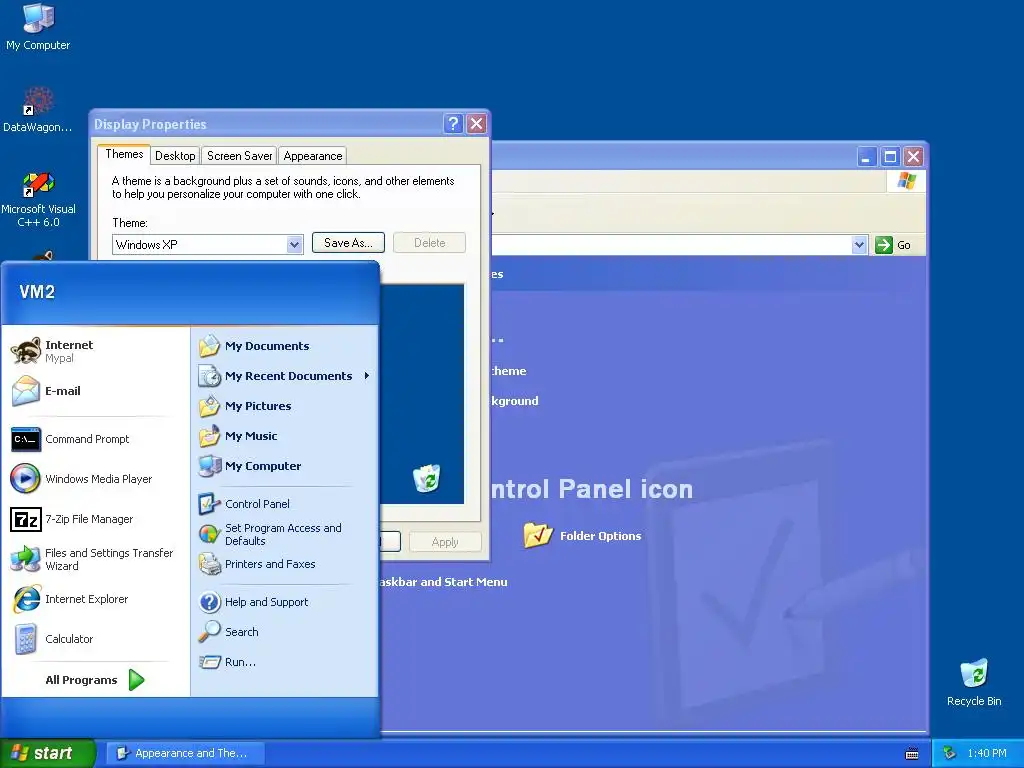Screen dimensions: 1024x768
Task: Open Taskbar and Start Menu link
Action: (443, 582)
